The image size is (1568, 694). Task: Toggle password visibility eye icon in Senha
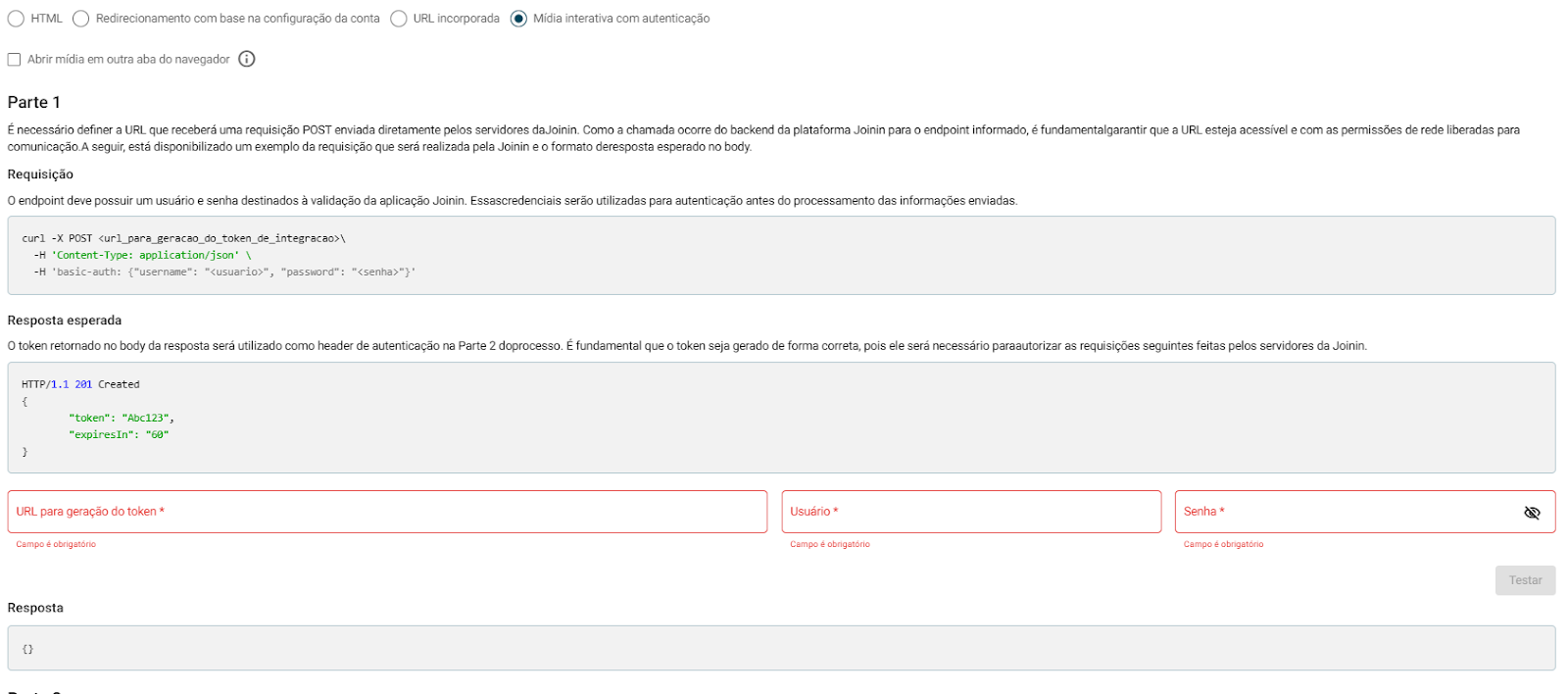coord(1532,513)
